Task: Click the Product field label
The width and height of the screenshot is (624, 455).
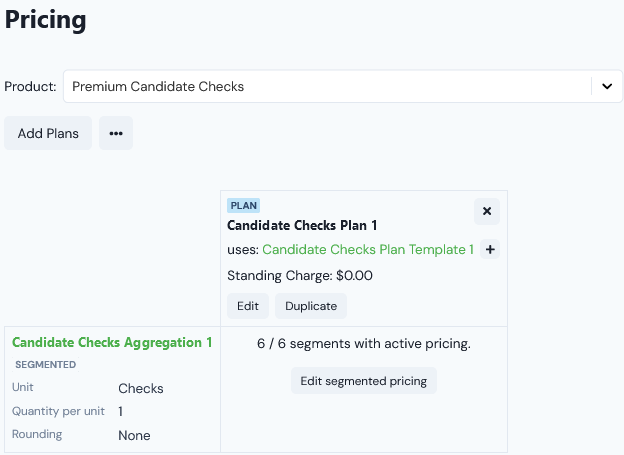Action: (30, 87)
